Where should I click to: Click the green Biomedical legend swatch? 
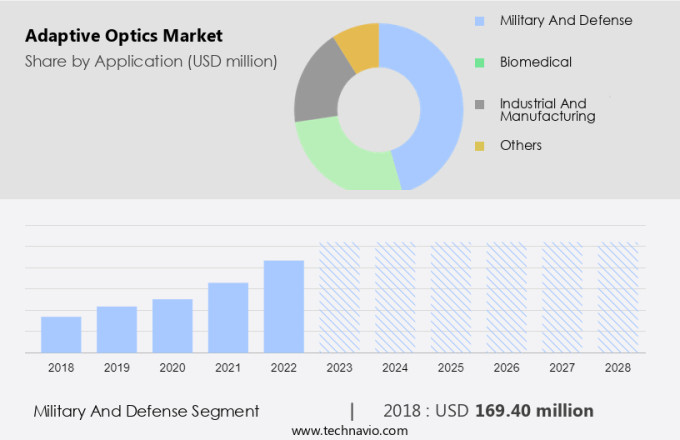[480, 63]
